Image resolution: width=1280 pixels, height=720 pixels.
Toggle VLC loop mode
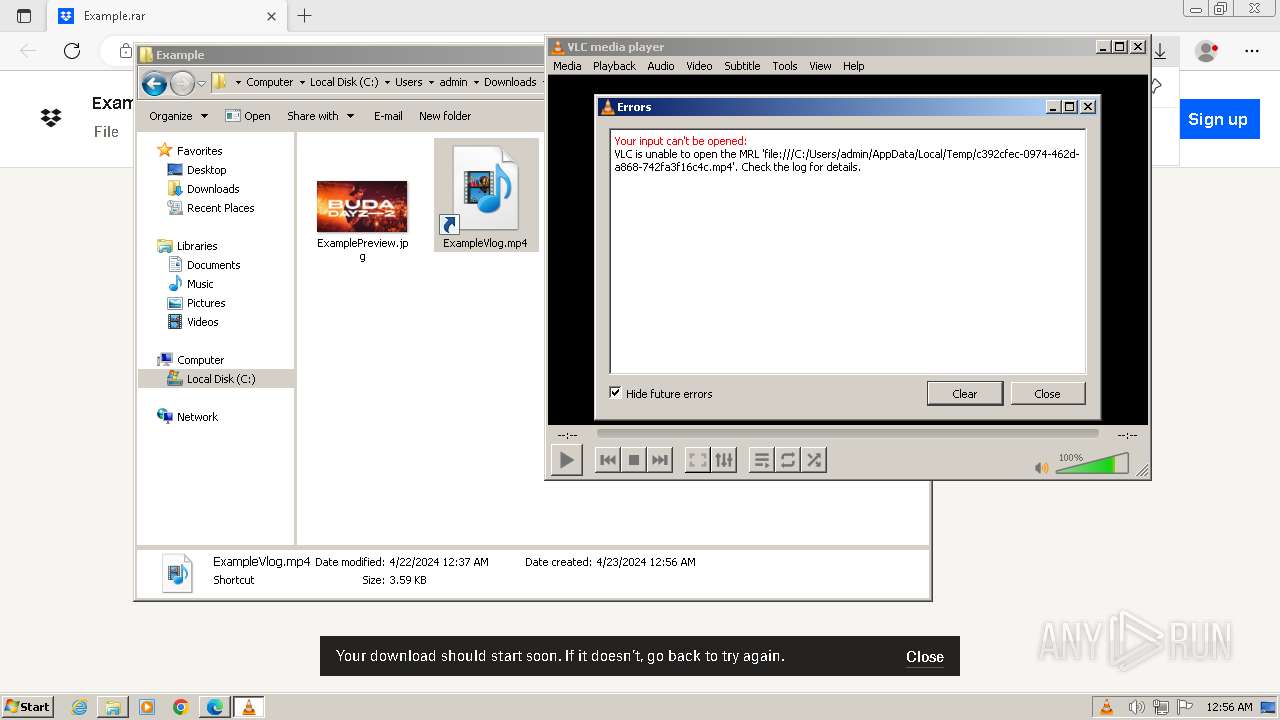788,460
